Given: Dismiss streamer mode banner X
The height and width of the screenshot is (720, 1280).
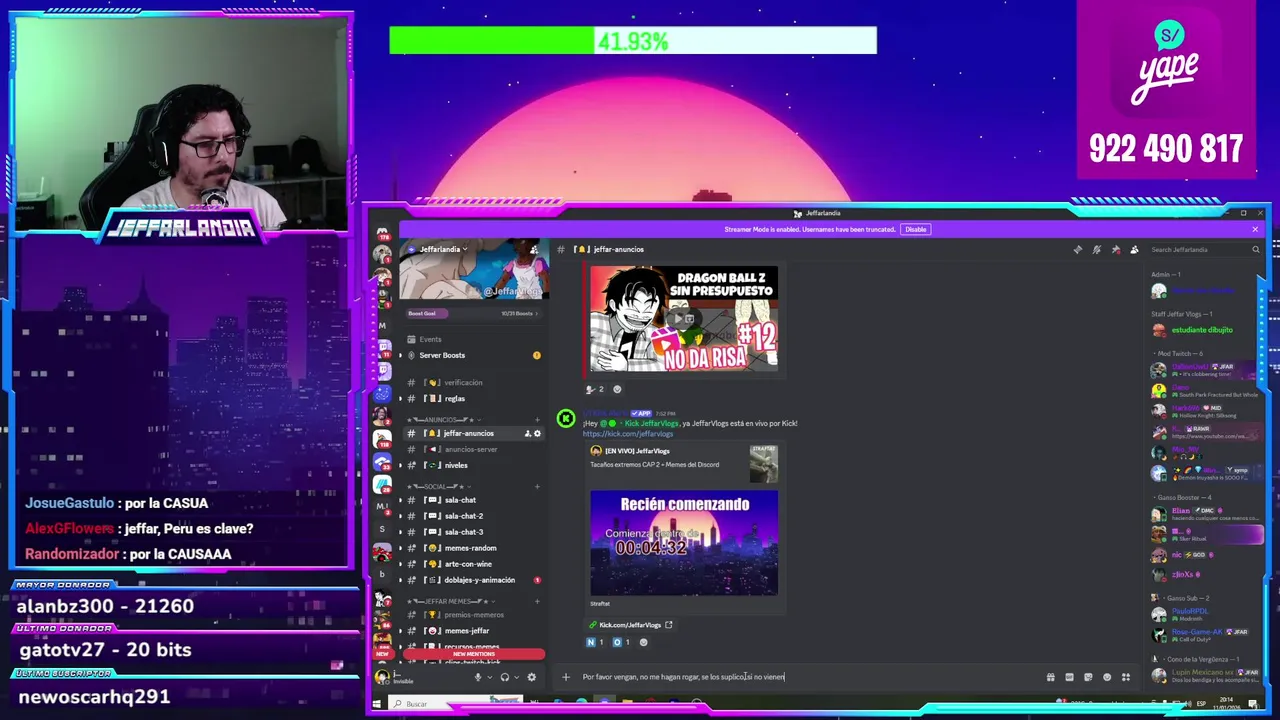Looking at the screenshot, I should [x=1255, y=229].
